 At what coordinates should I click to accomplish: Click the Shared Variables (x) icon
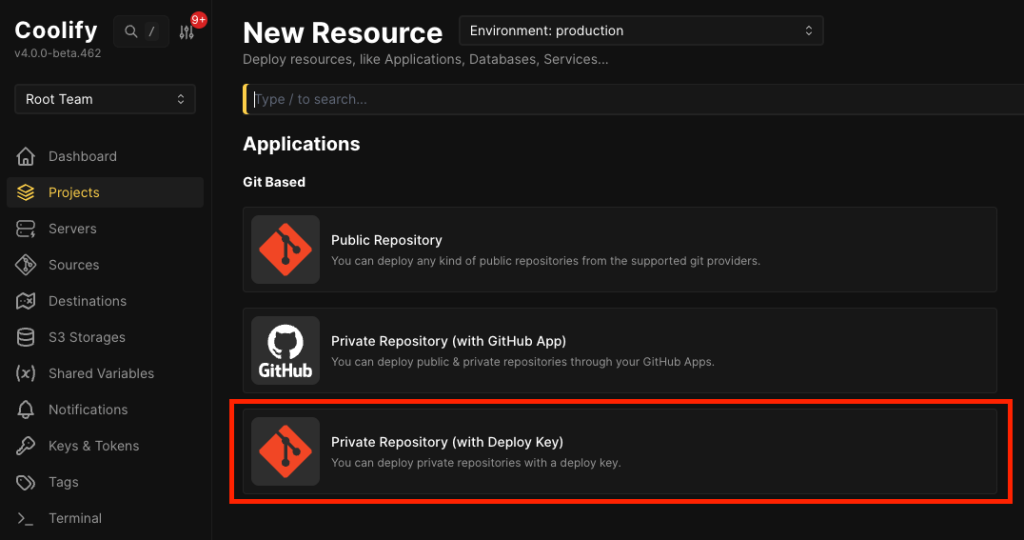click(x=25, y=373)
